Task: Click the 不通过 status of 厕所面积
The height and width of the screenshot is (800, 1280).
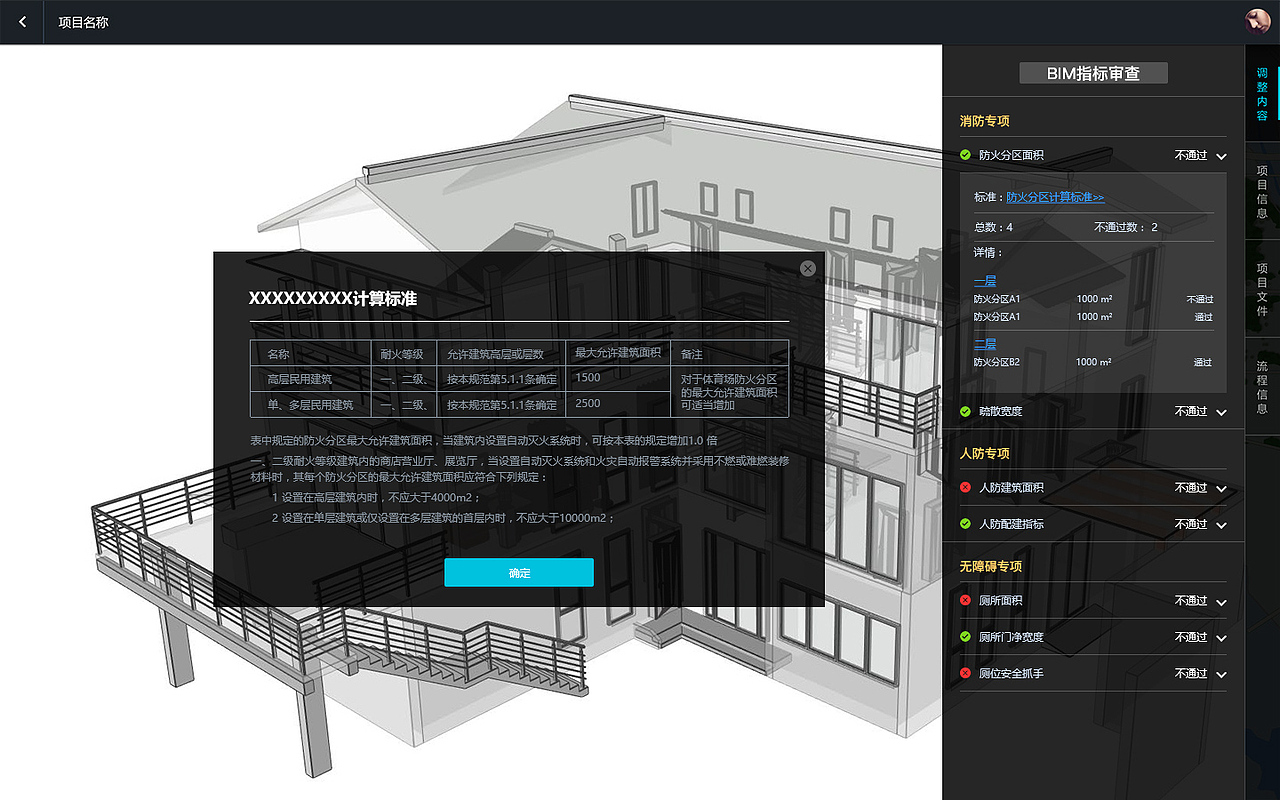Action: [x=1191, y=601]
